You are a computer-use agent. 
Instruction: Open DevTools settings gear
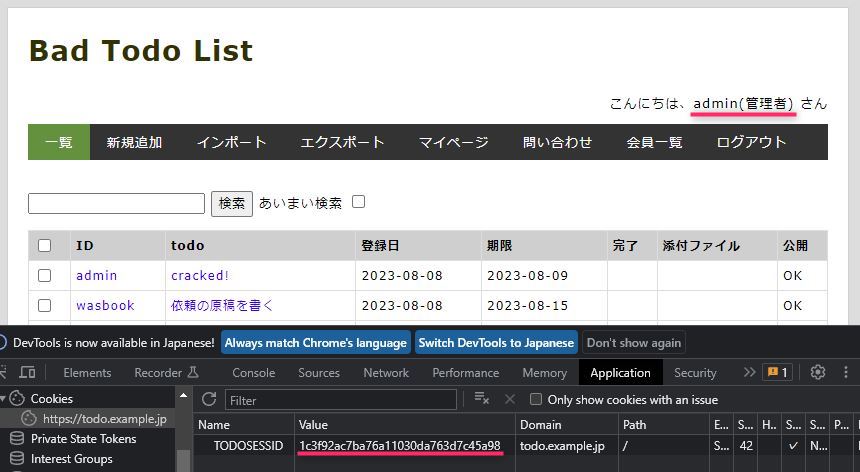coord(818,372)
